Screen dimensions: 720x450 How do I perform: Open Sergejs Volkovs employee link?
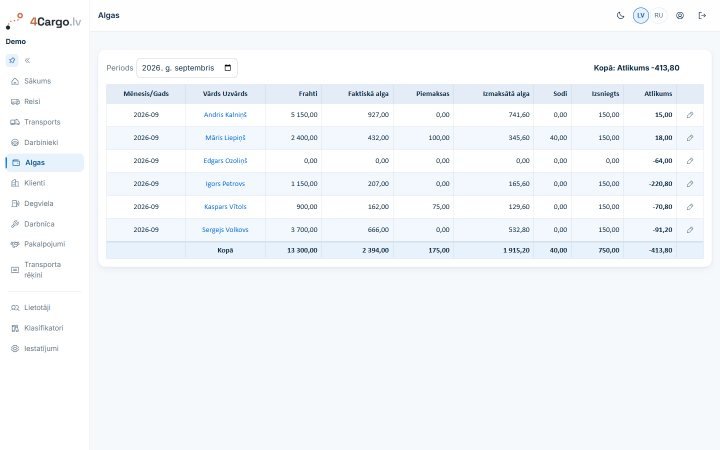click(x=225, y=230)
